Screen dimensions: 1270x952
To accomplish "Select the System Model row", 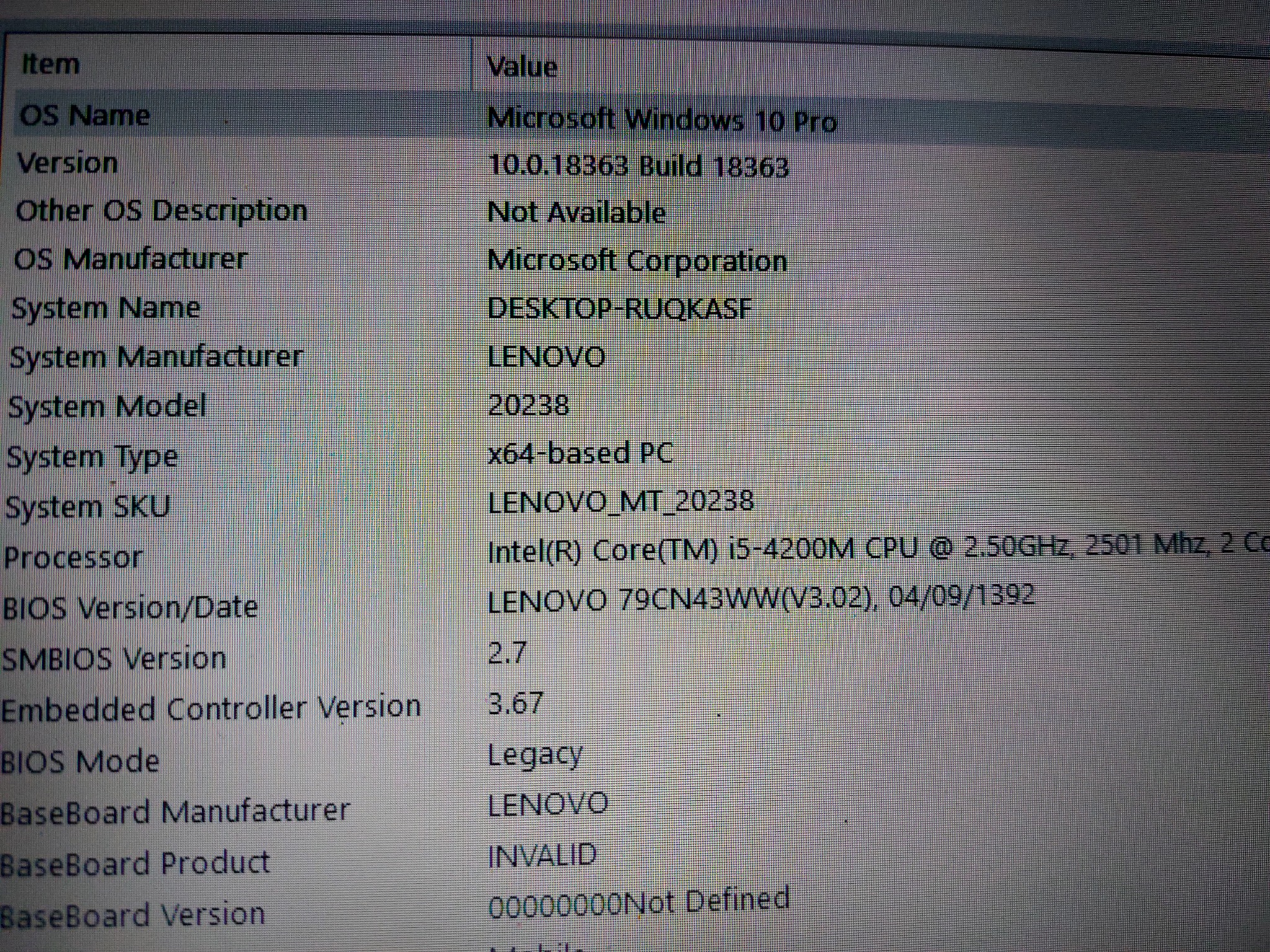I will point(107,407).
